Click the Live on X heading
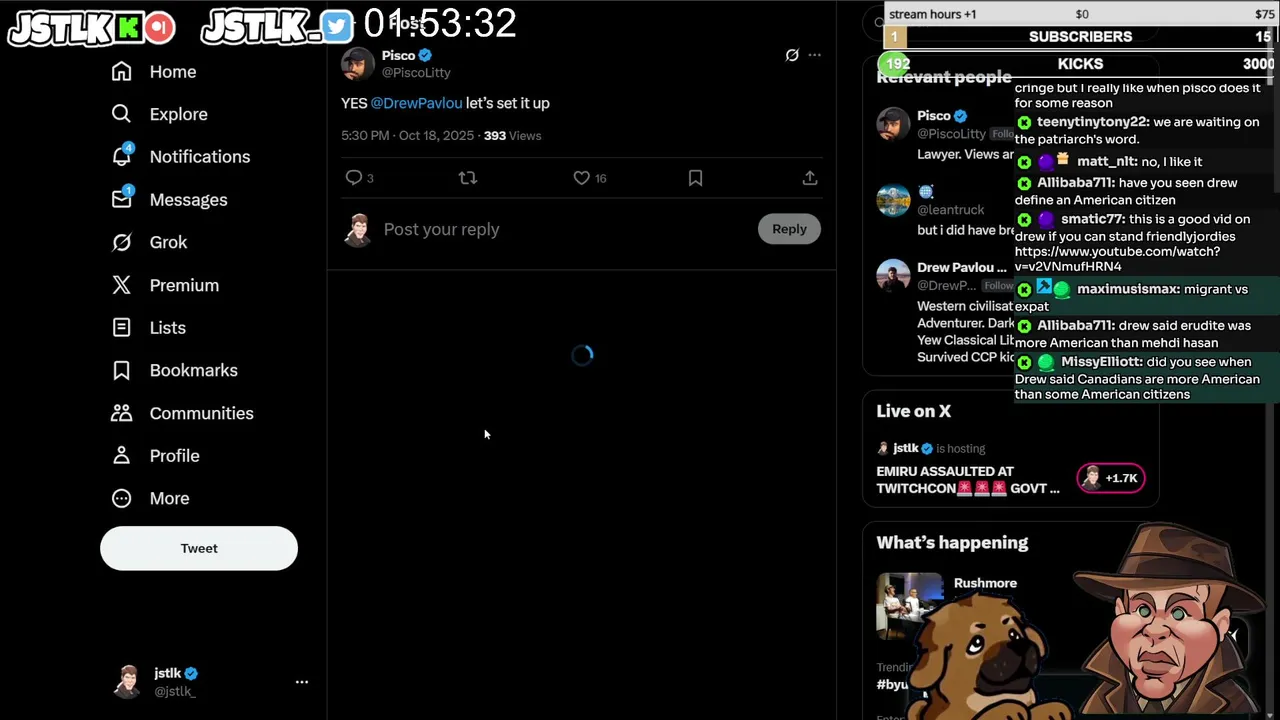 pos(913,411)
